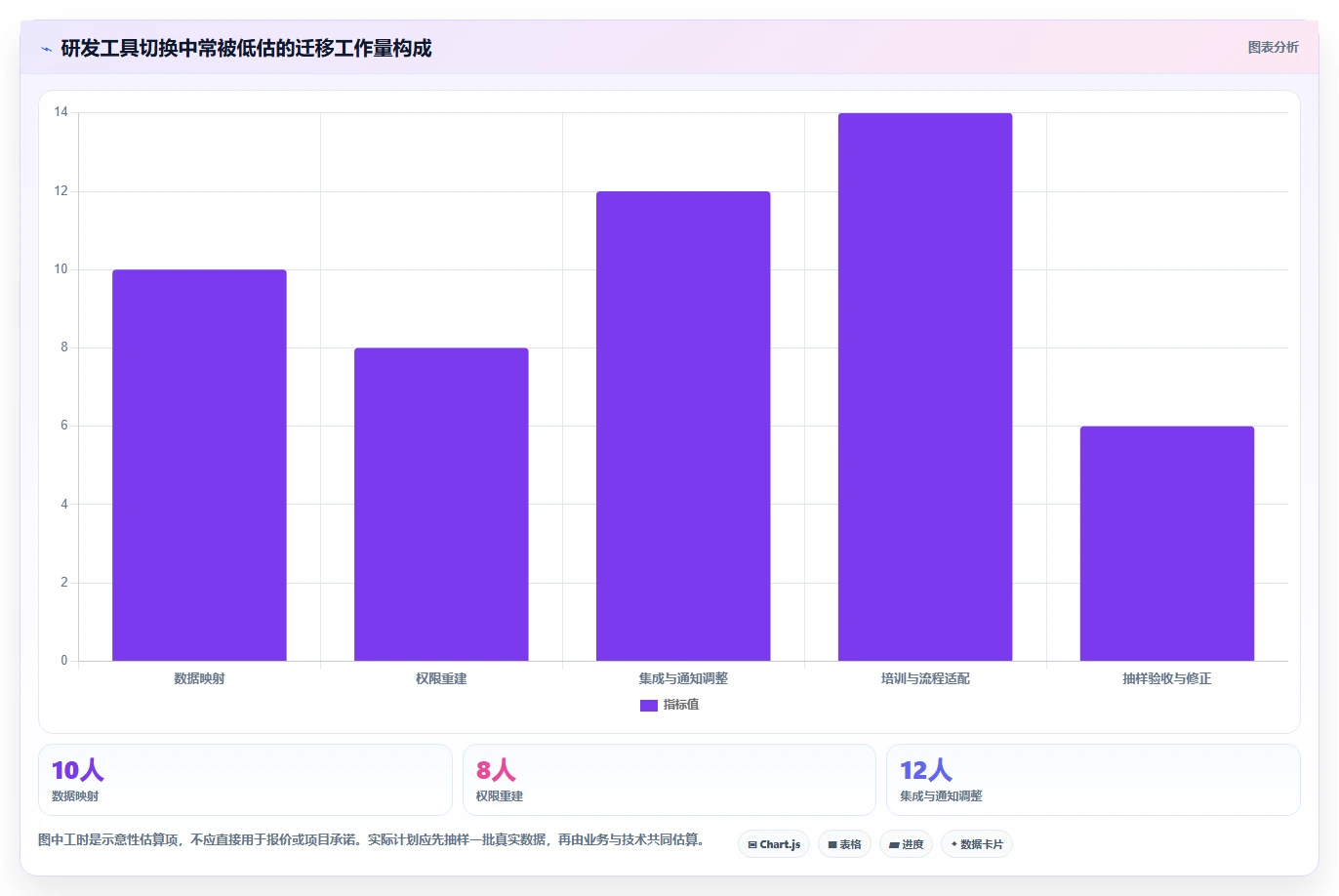Screen dimensions: 1339x896
Task: Open the 8人 权限重建 data card
Action: tap(669, 780)
